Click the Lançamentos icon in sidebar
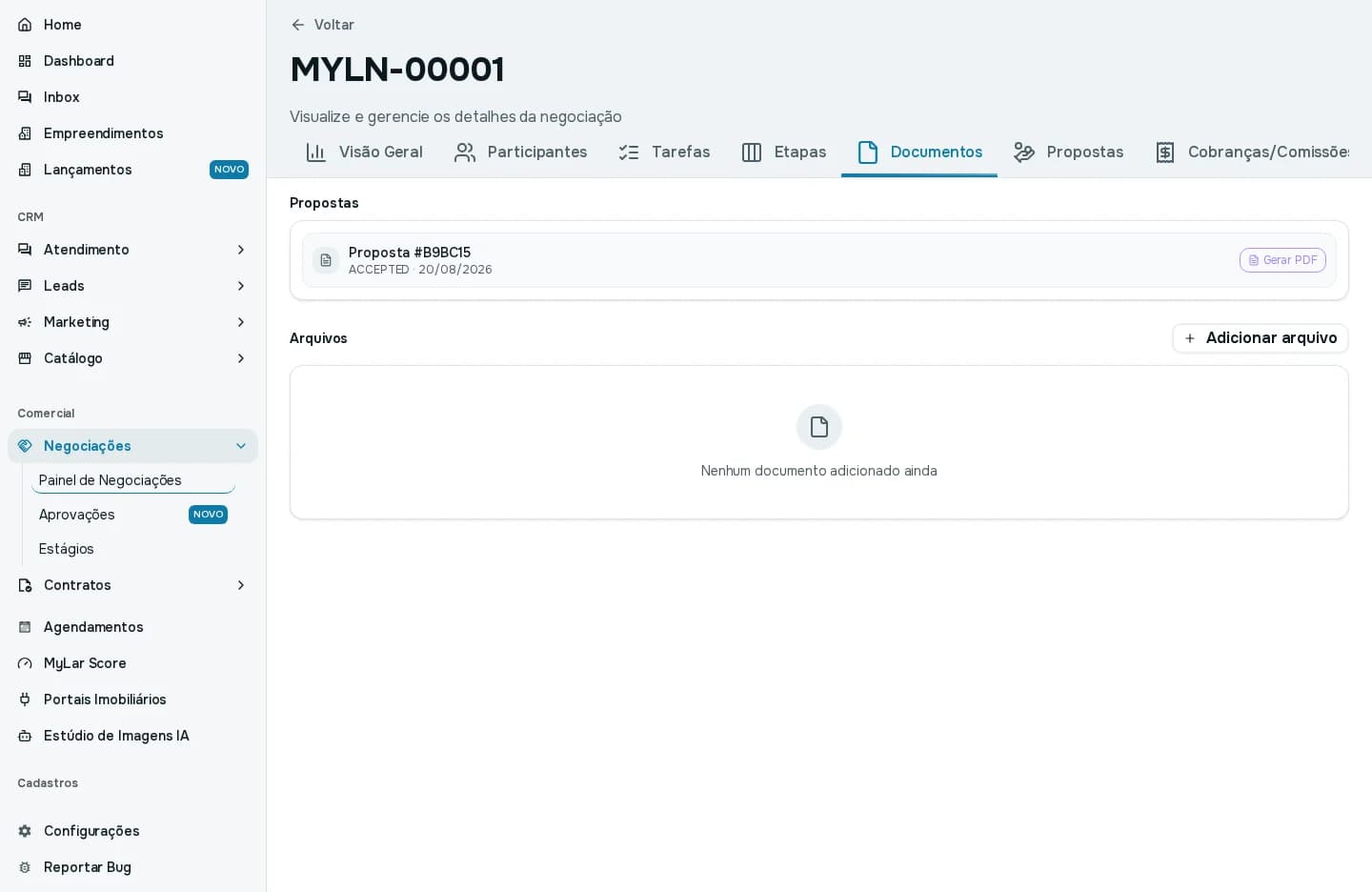The height and width of the screenshot is (892, 1372). 25,170
